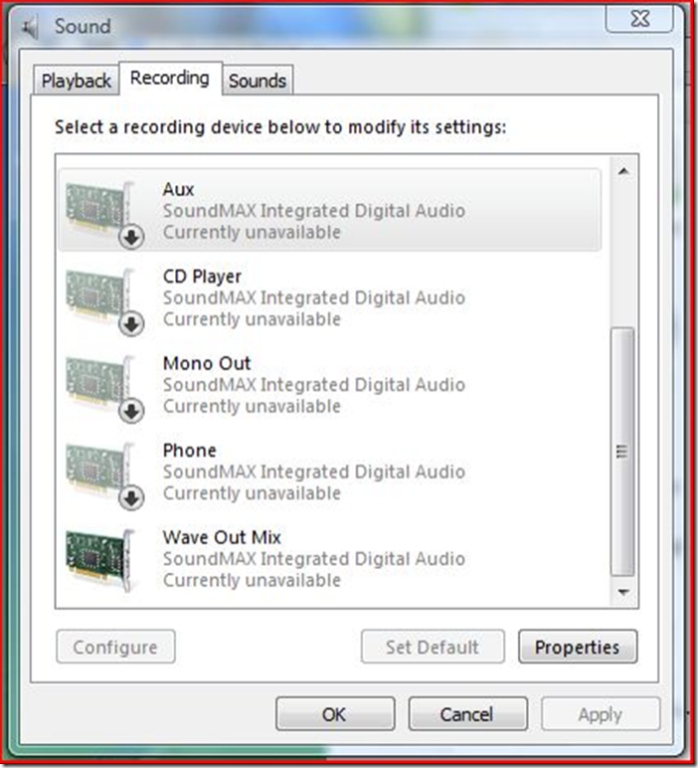Click the scroll up arrow of device list
This screenshot has height=768, width=698.
[x=624, y=171]
